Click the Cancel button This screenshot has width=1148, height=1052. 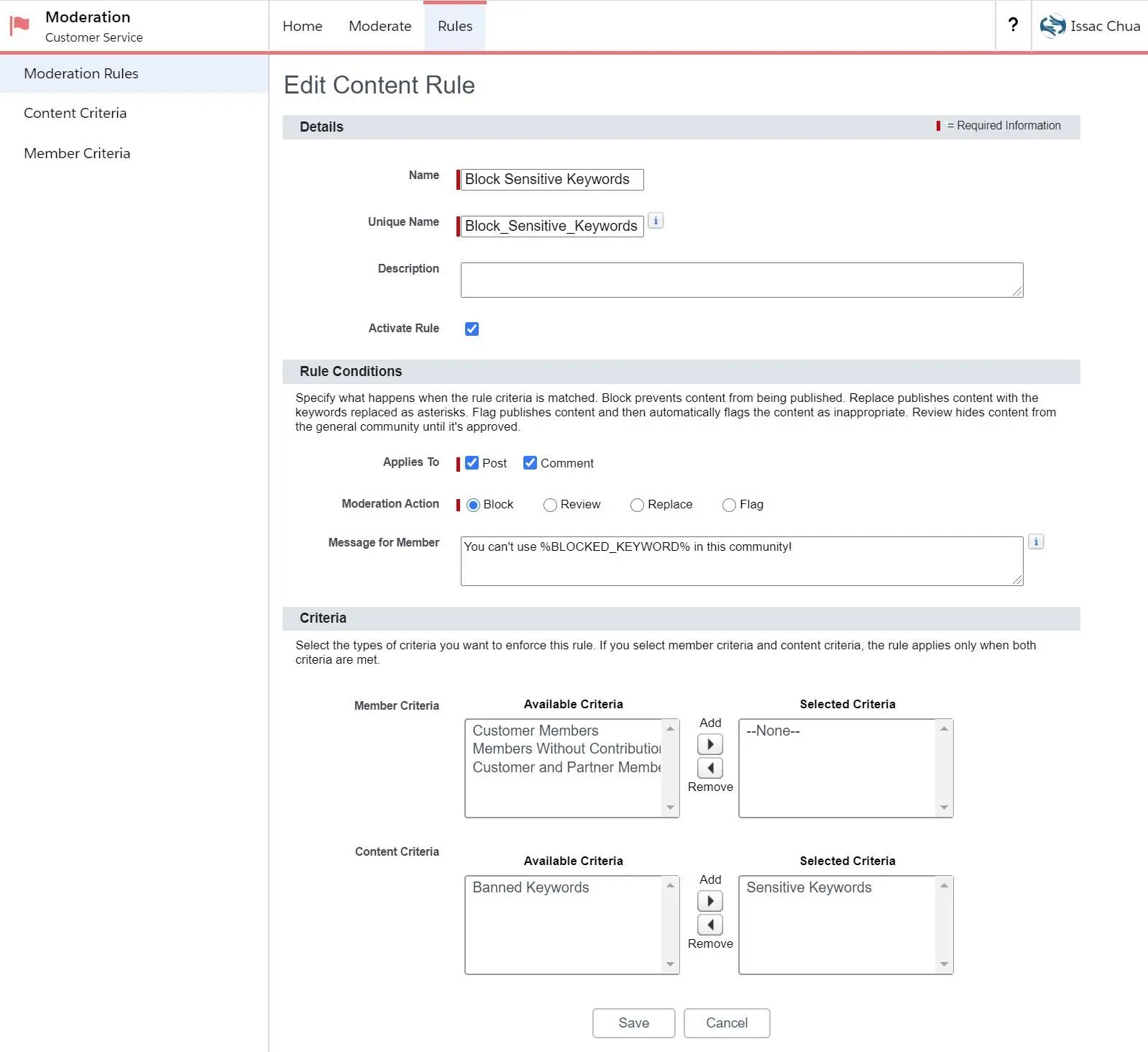[727, 1023]
